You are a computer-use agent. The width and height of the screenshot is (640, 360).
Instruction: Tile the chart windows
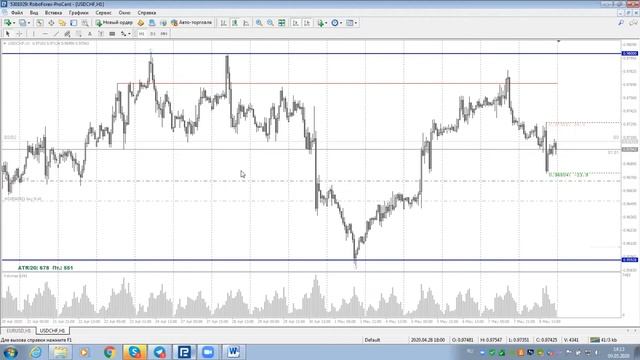pos(282,23)
